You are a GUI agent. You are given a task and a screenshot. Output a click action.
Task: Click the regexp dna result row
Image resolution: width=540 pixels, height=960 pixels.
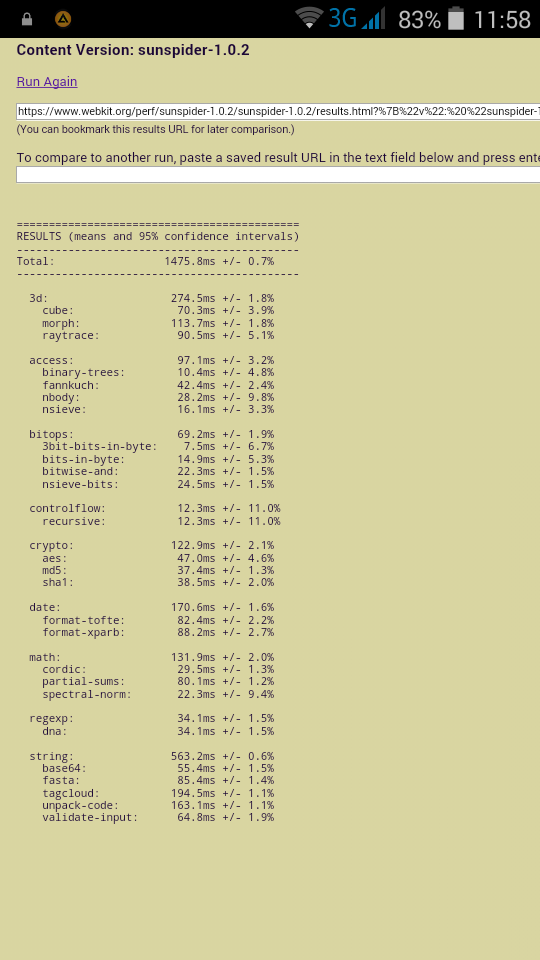pos(158,731)
